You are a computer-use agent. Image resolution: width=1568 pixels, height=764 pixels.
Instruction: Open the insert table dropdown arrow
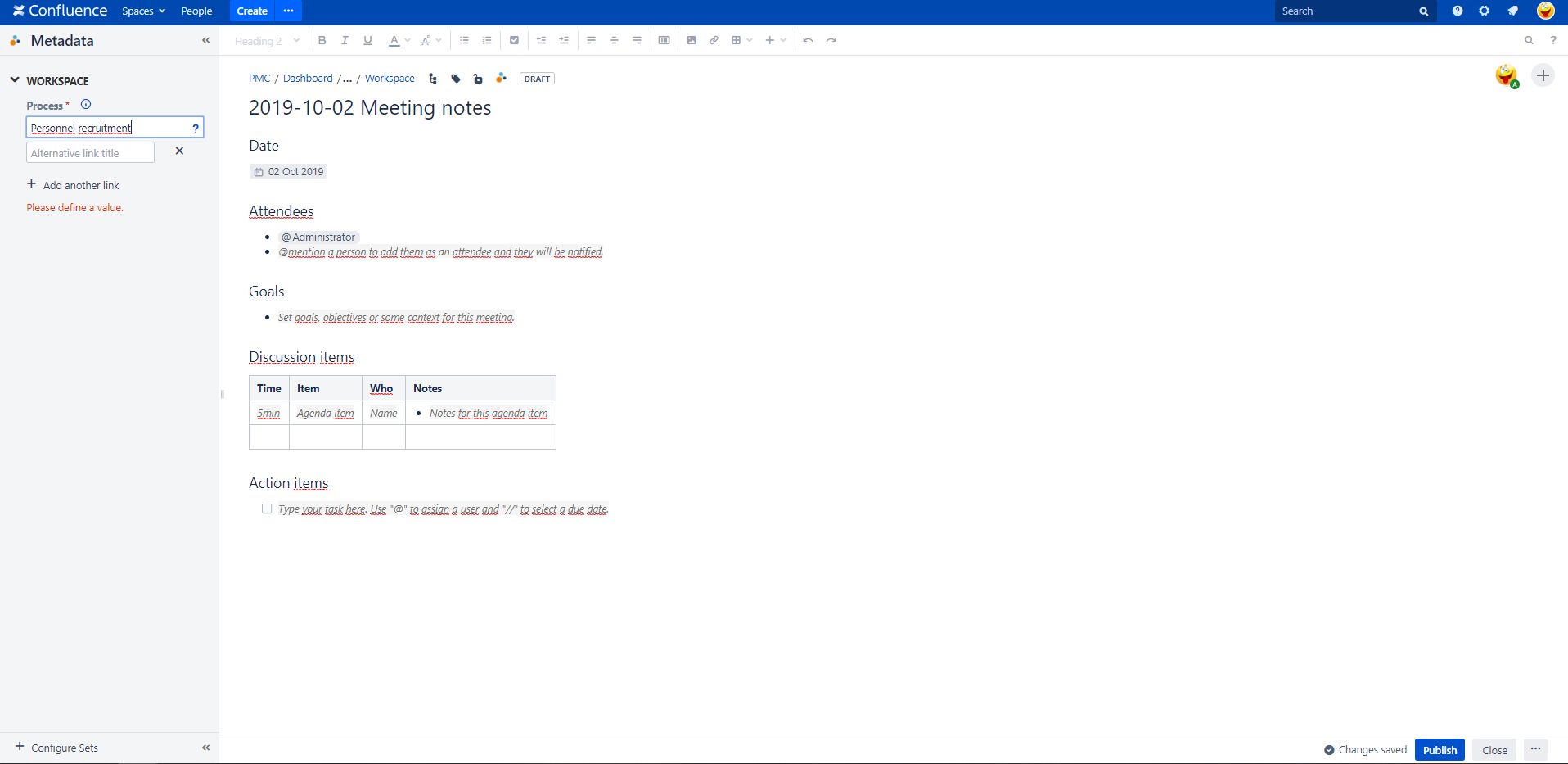point(747,40)
